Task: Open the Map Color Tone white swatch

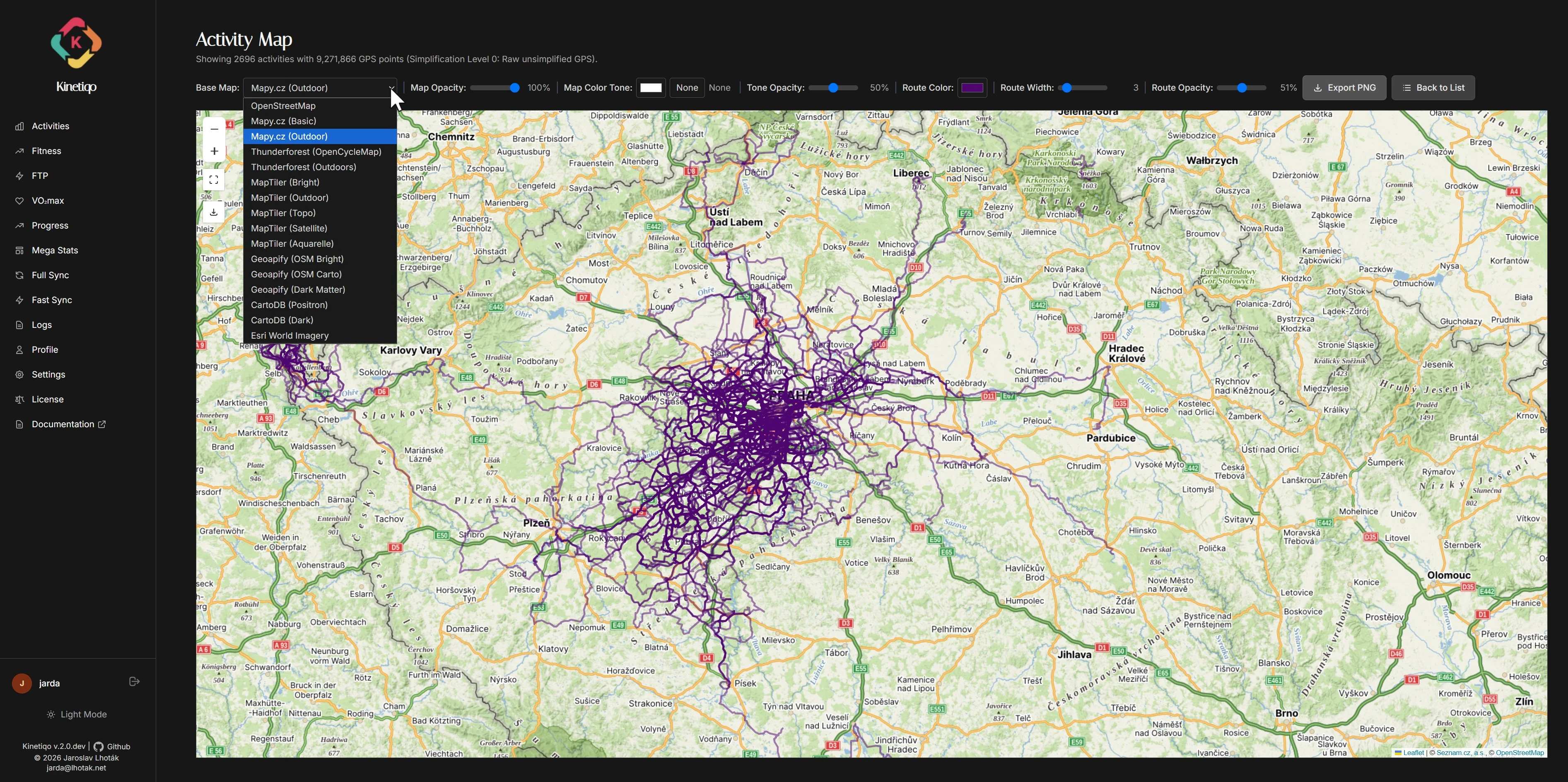Action: point(651,88)
